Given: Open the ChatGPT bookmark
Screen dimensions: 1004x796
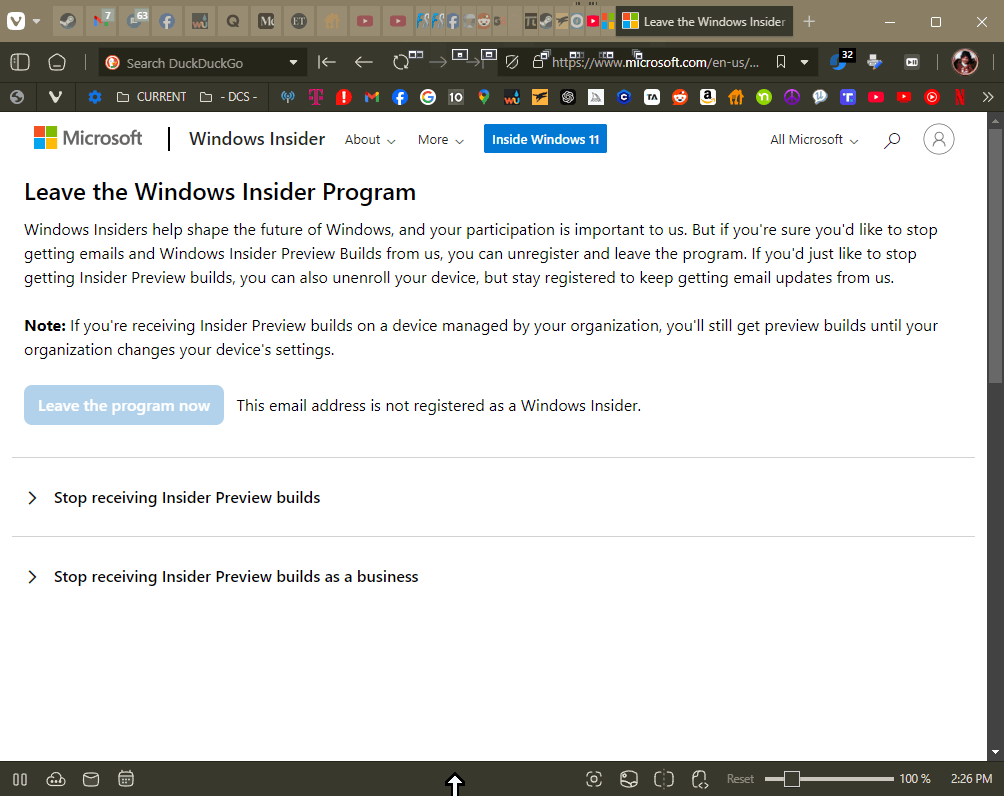Looking at the screenshot, I should [x=568, y=97].
